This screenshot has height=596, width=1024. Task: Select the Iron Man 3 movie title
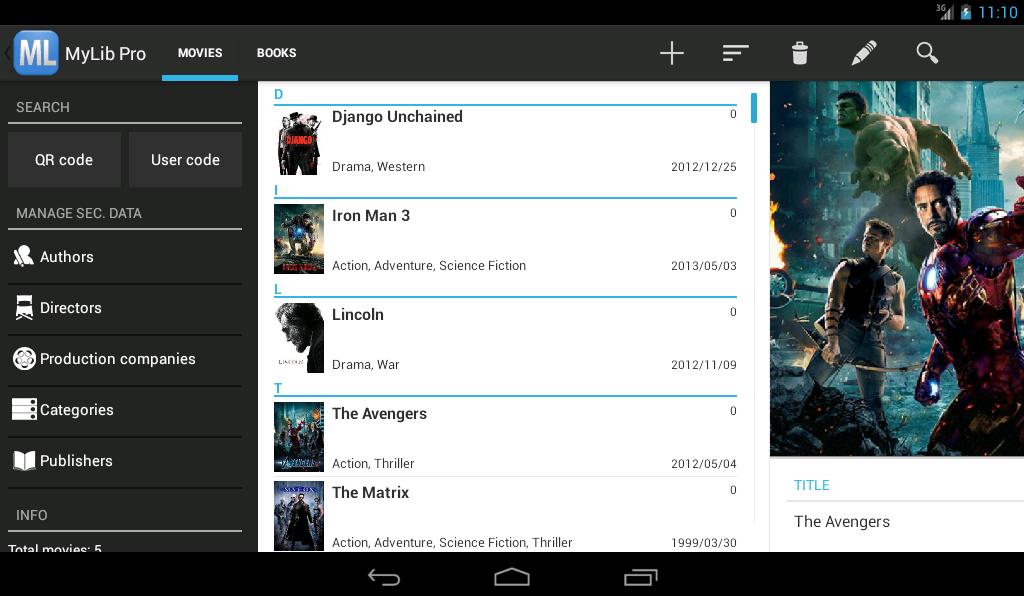pyautogui.click(x=370, y=215)
